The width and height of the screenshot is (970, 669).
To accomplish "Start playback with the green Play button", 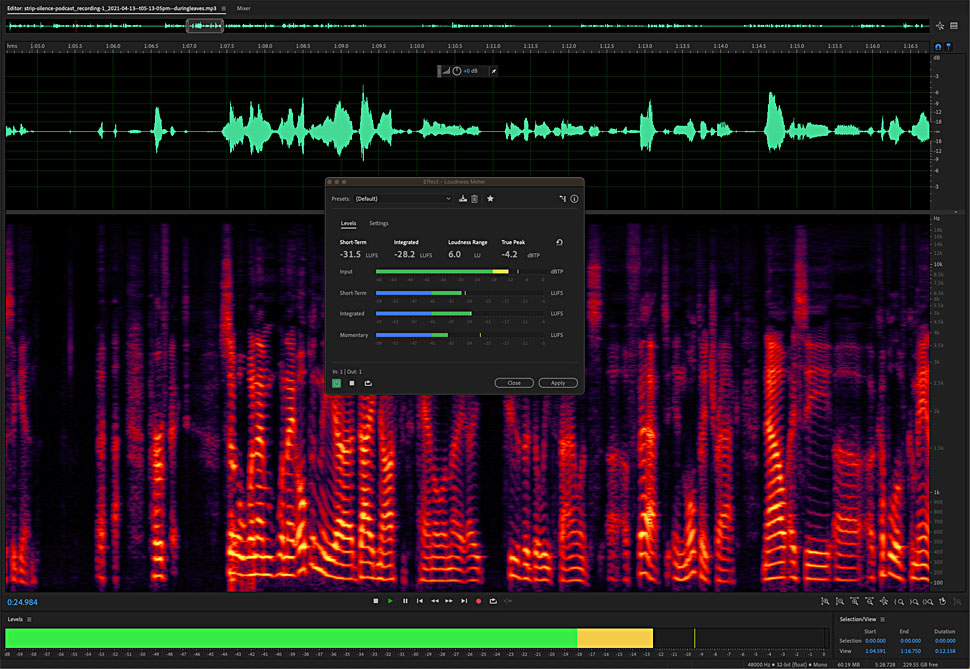I will coord(390,601).
